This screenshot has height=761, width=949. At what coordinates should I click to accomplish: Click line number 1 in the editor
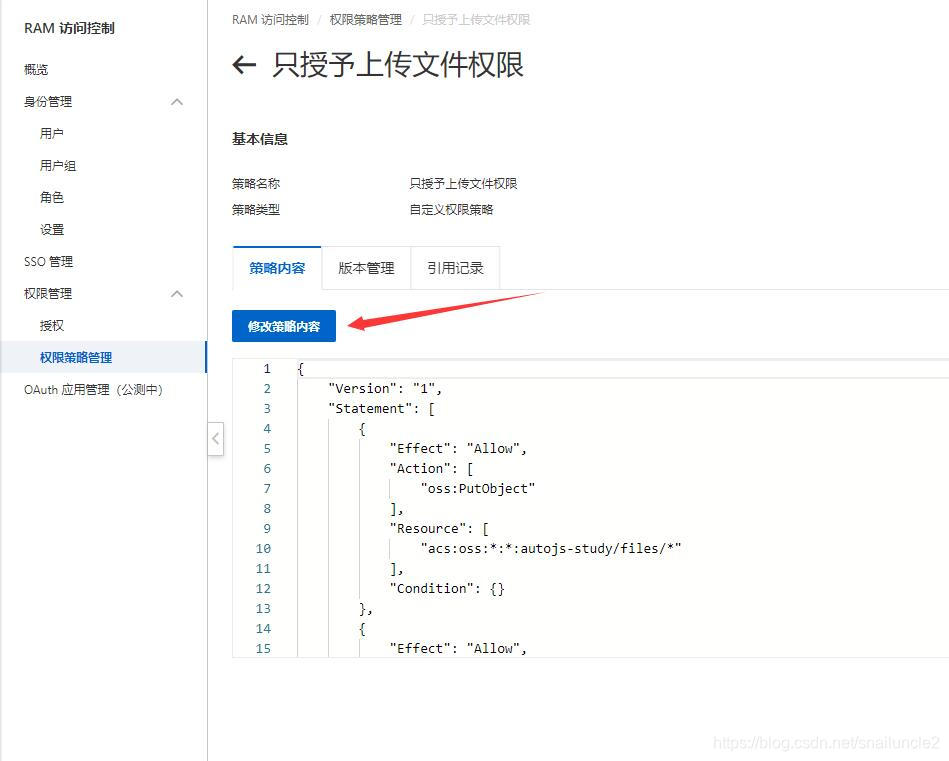tap(267, 369)
